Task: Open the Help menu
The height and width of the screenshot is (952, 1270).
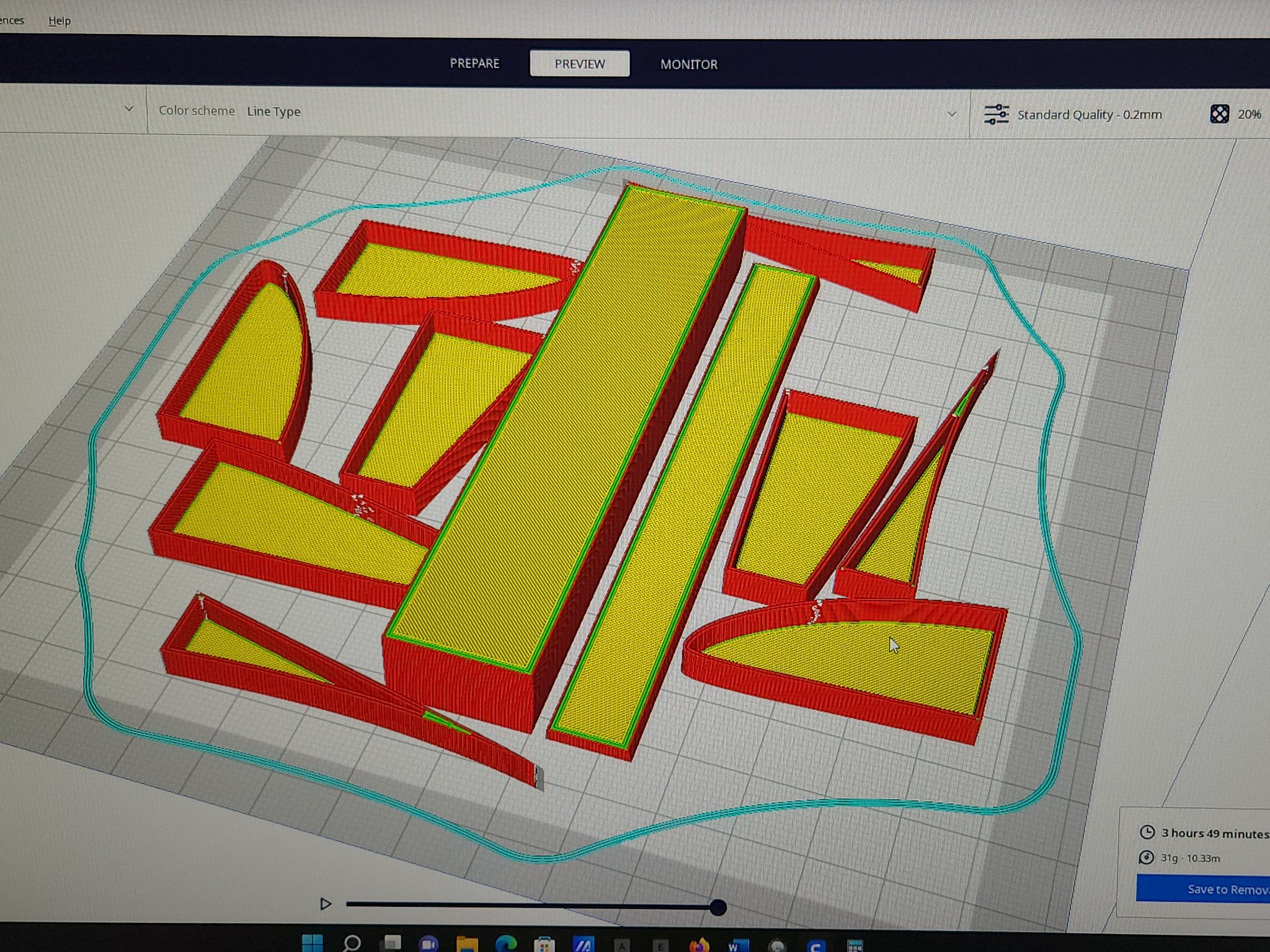Action: pyautogui.click(x=60, y=20)
